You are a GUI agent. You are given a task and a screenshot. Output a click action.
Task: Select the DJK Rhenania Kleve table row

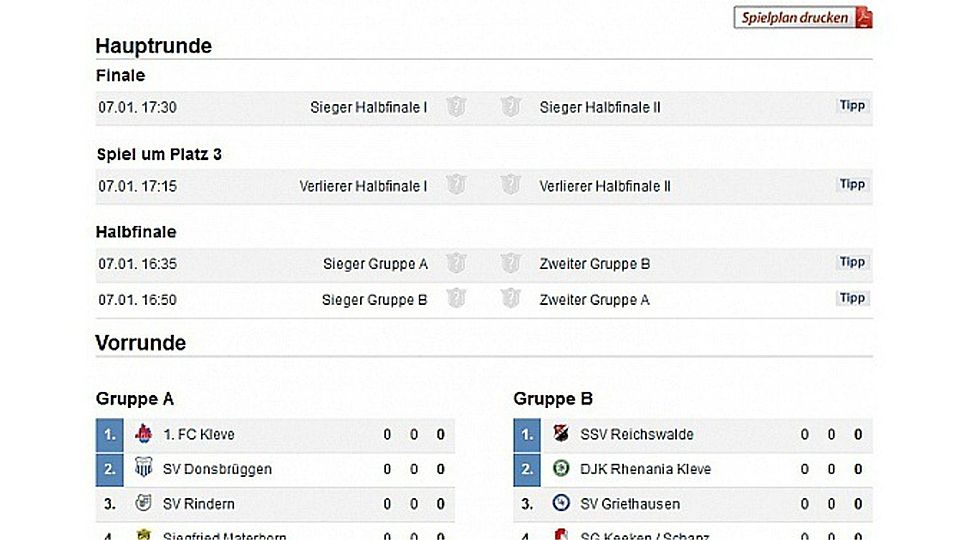693,469
